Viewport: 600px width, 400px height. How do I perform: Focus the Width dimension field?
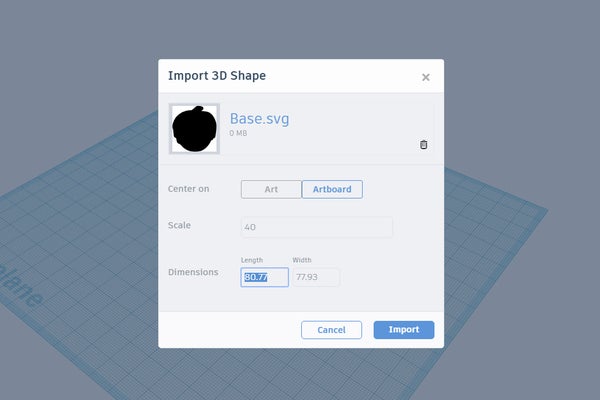(315, 277)
